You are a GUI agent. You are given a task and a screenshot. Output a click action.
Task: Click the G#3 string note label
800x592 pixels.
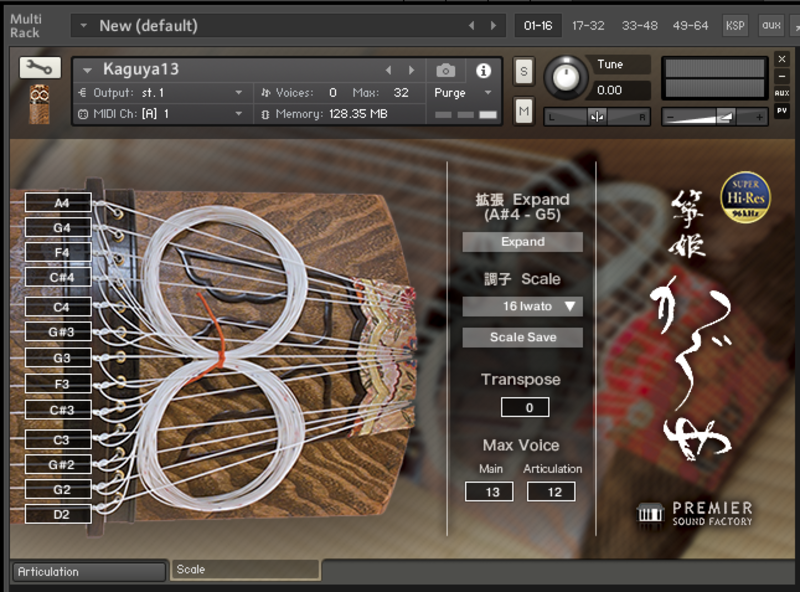58,332
